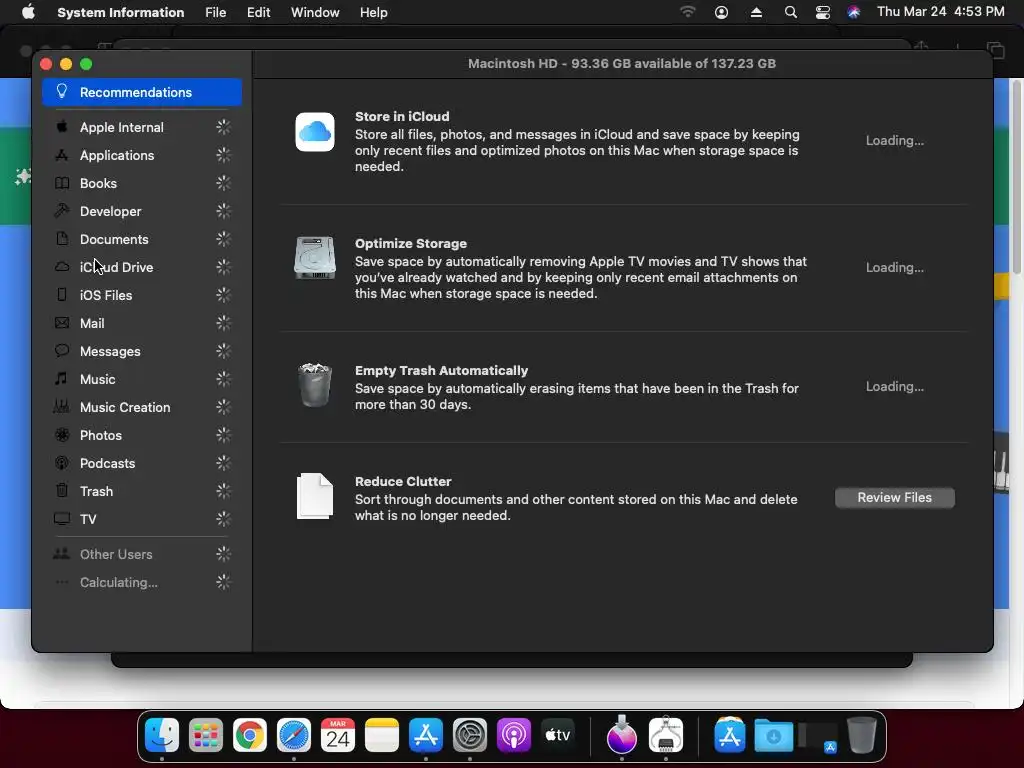Open the Messages bubble icon

tap(62, 351)
